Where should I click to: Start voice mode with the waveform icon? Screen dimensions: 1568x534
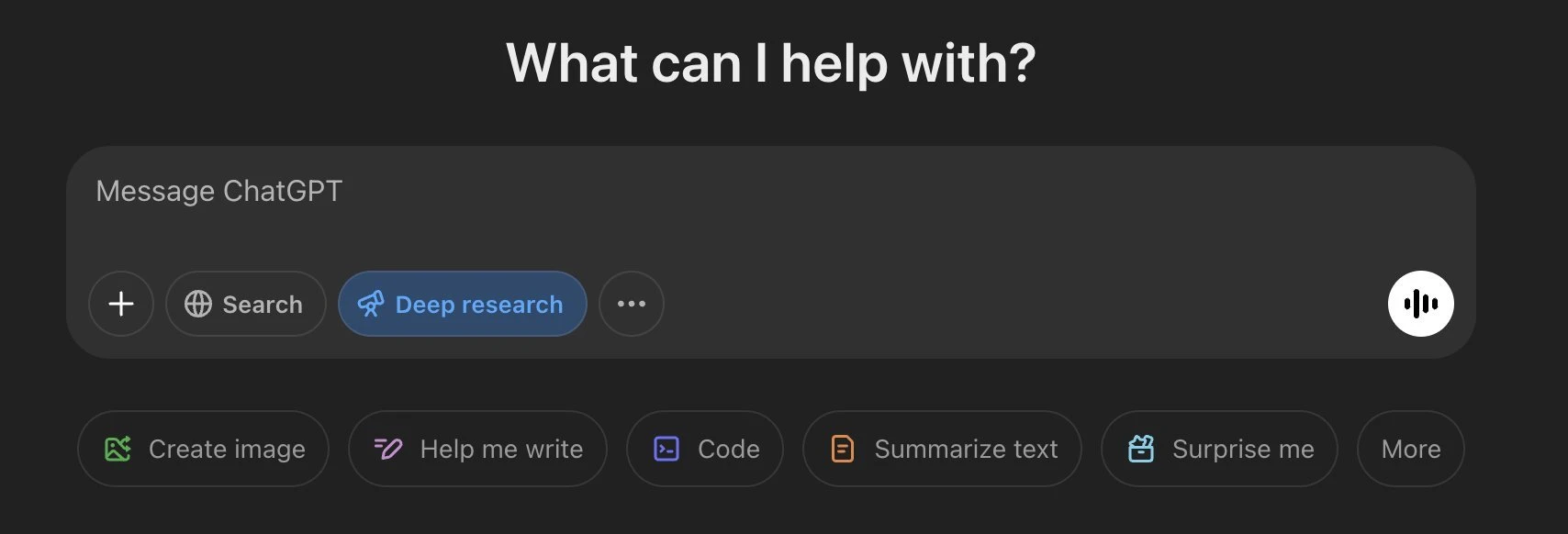pos(1420,304)
